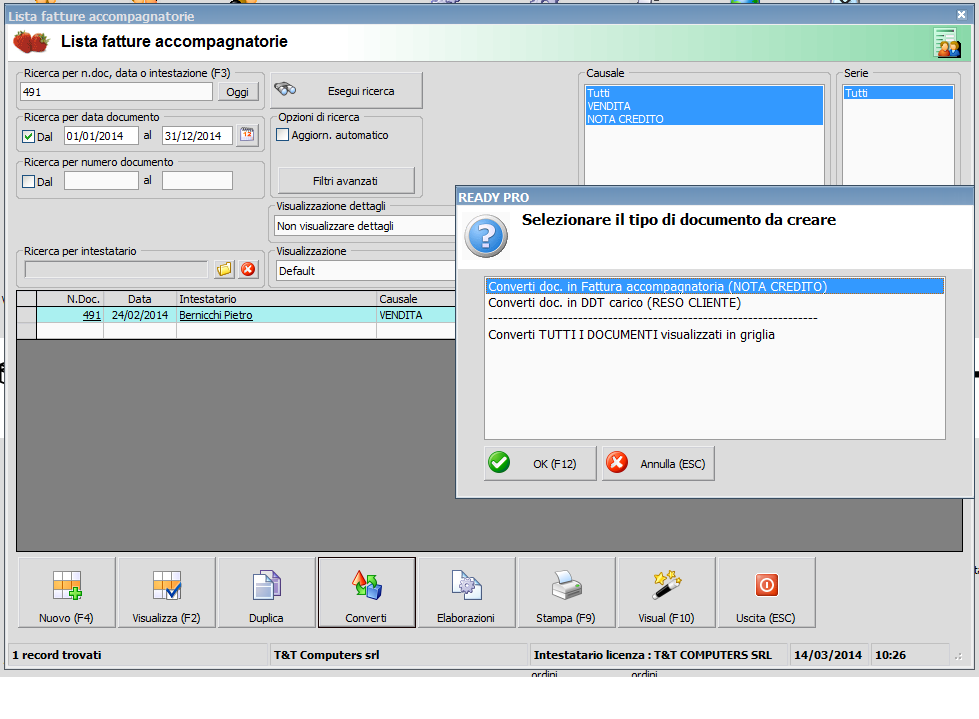This screenshot has width=979, height=719.
Task: Toggle Dal checkbox for numero documento
Action: point(28,182)
